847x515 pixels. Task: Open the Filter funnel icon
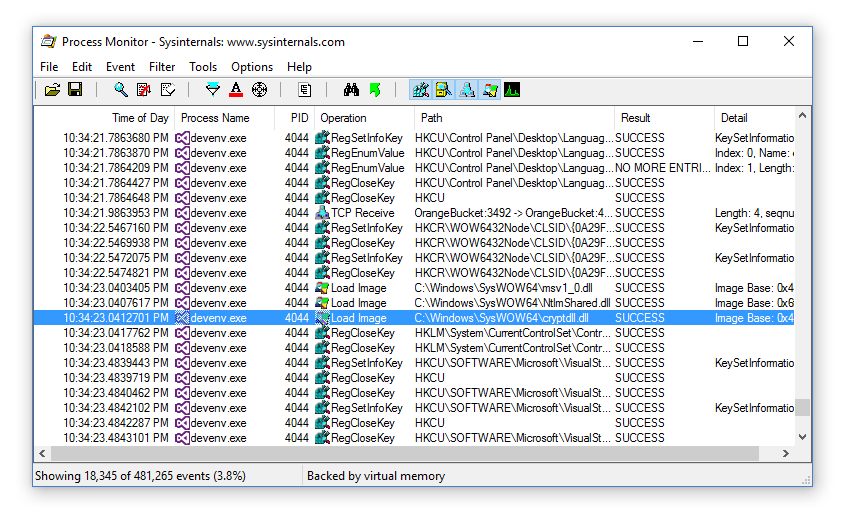(x=212, y=90)
